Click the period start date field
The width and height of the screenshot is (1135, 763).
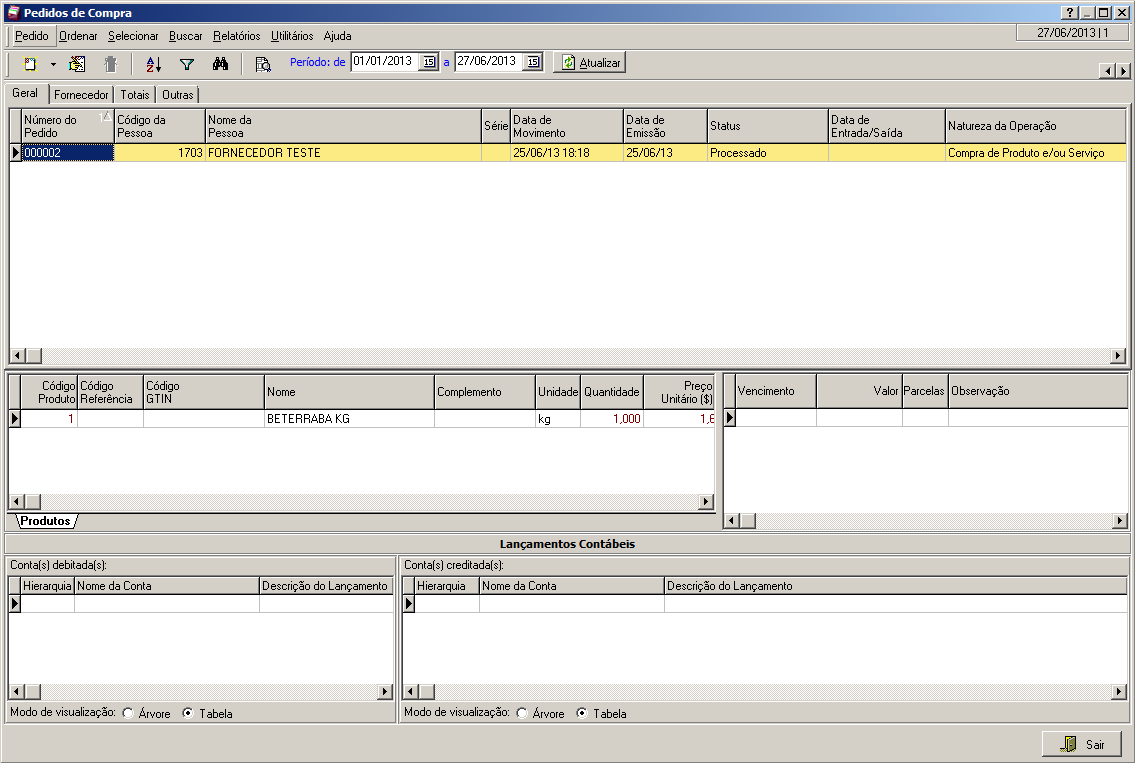[x=384, y=62]
